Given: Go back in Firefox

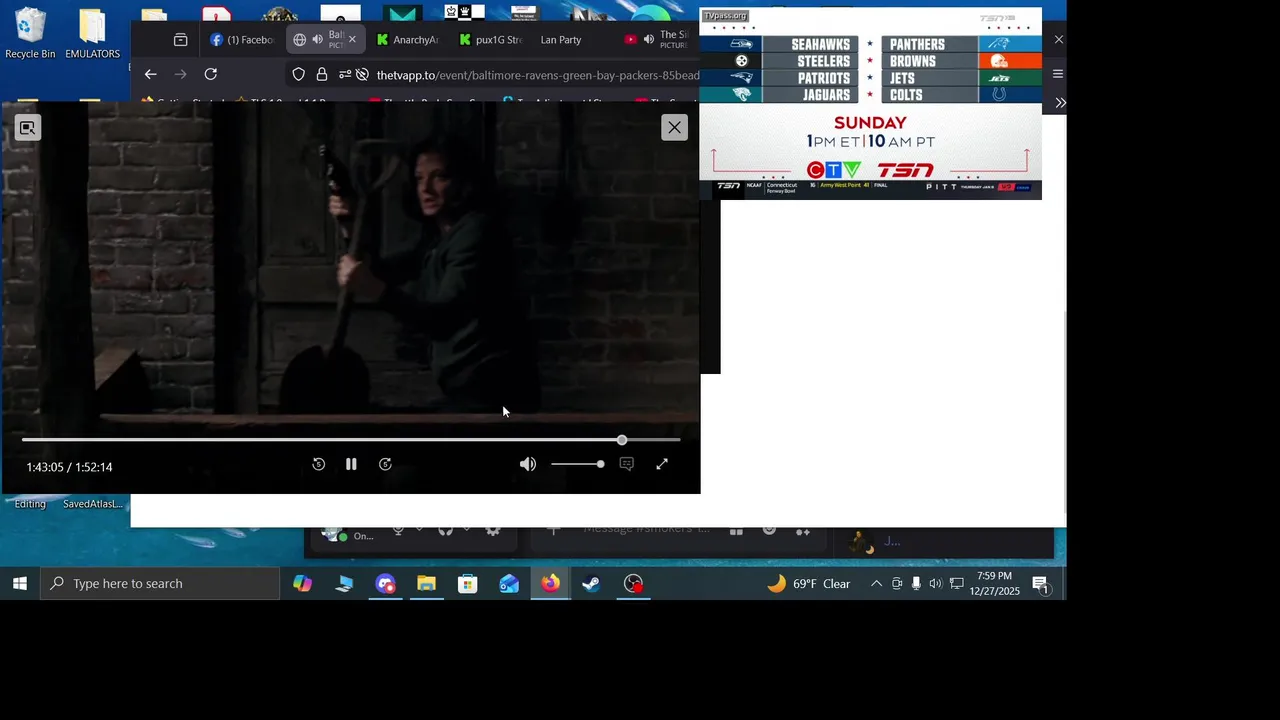Looking at the screenshot, I should (150, 74).
